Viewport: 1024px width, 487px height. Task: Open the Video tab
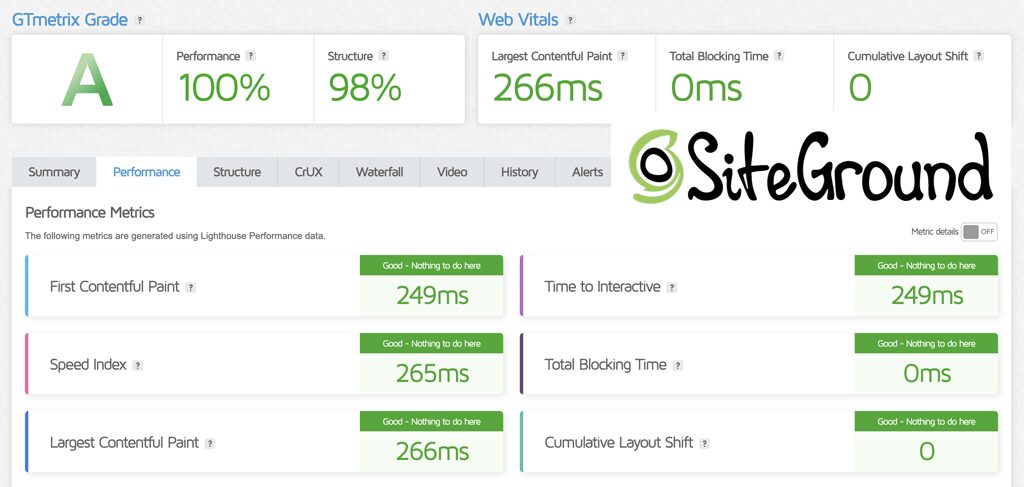pyautogui.click(x=452, y=172)
